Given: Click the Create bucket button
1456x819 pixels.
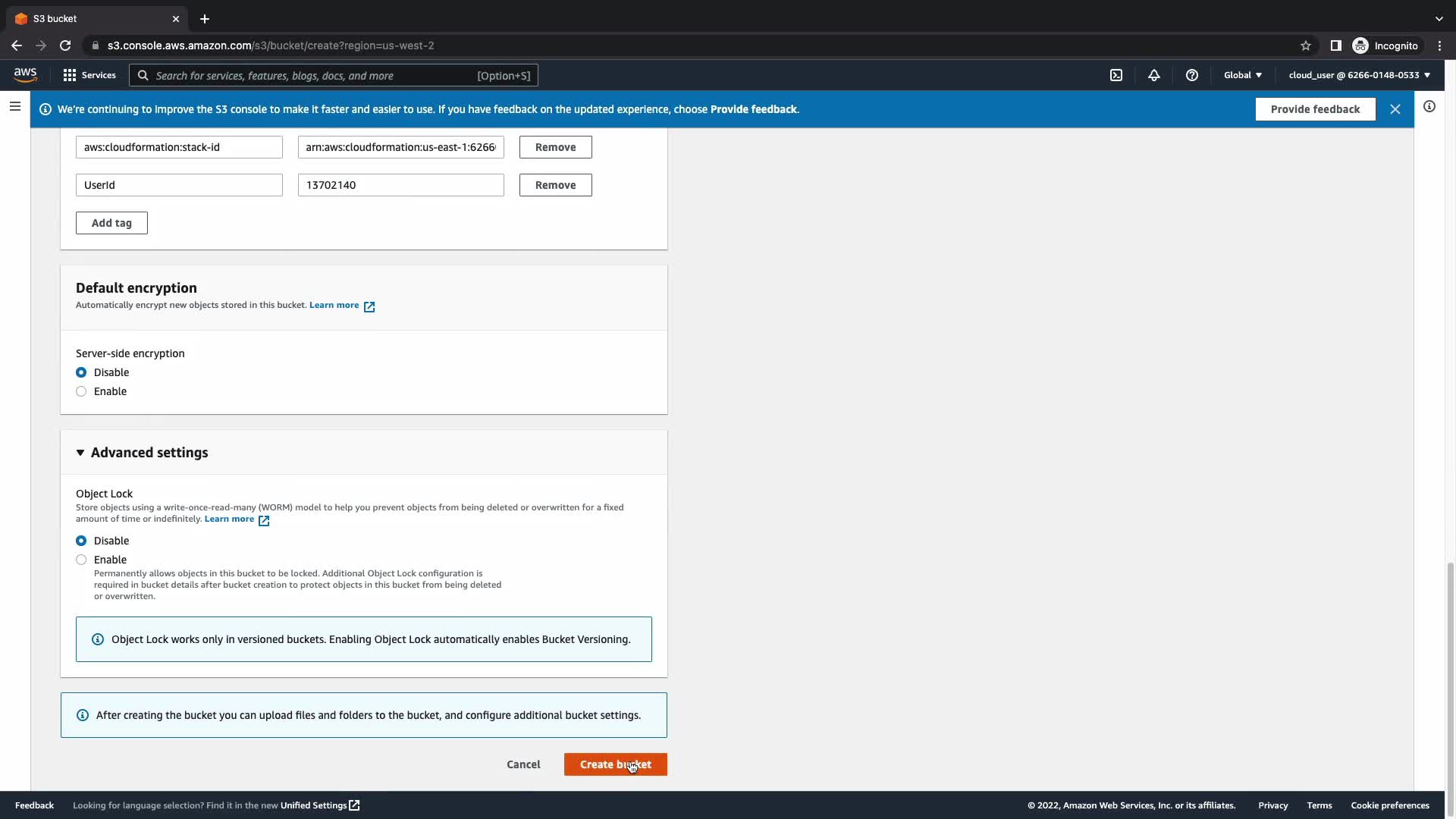Looking at the screenshot, I should pos(615,764).
